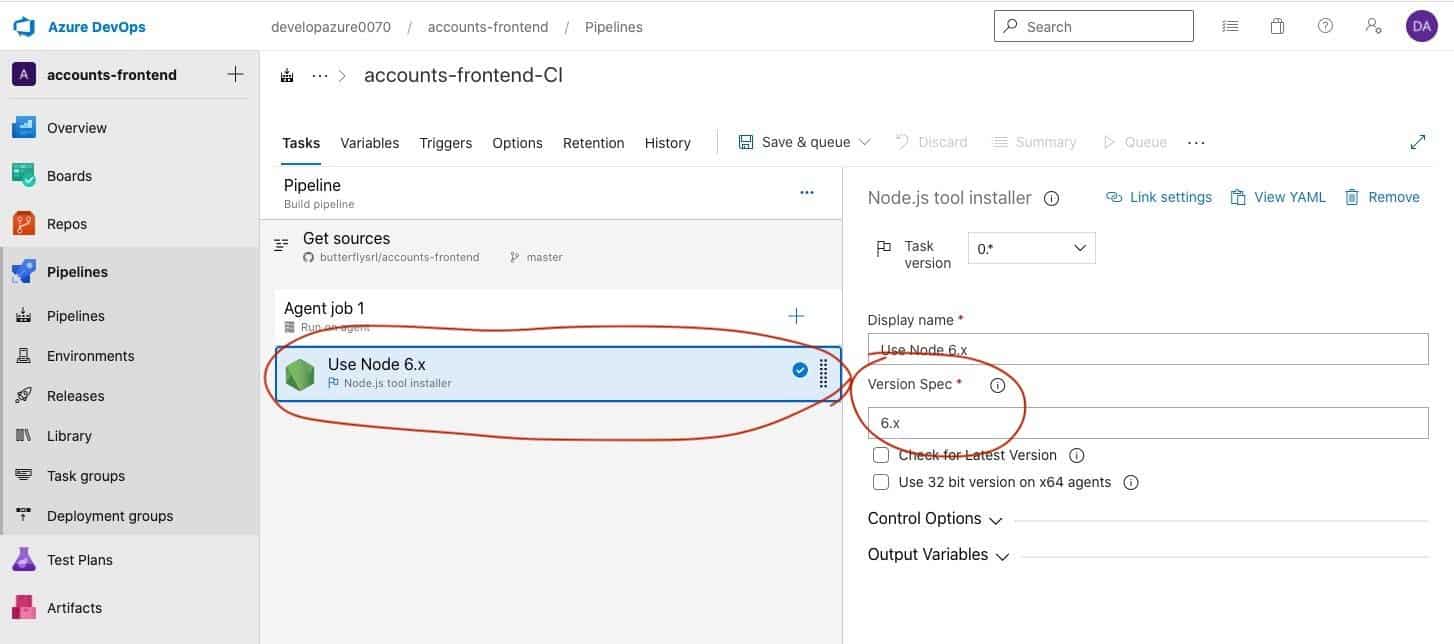Click the plus icon beside accounts-frontend project

(235, 74)
